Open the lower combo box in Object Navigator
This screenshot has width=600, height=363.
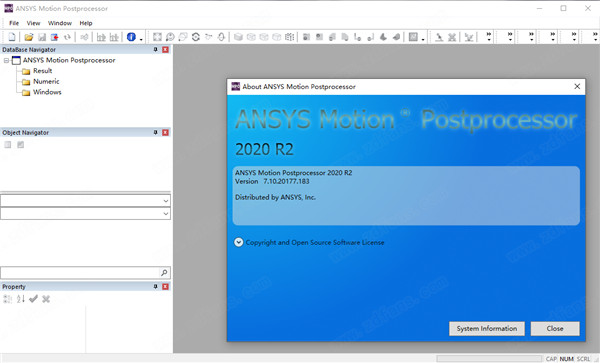click(166, 214)
